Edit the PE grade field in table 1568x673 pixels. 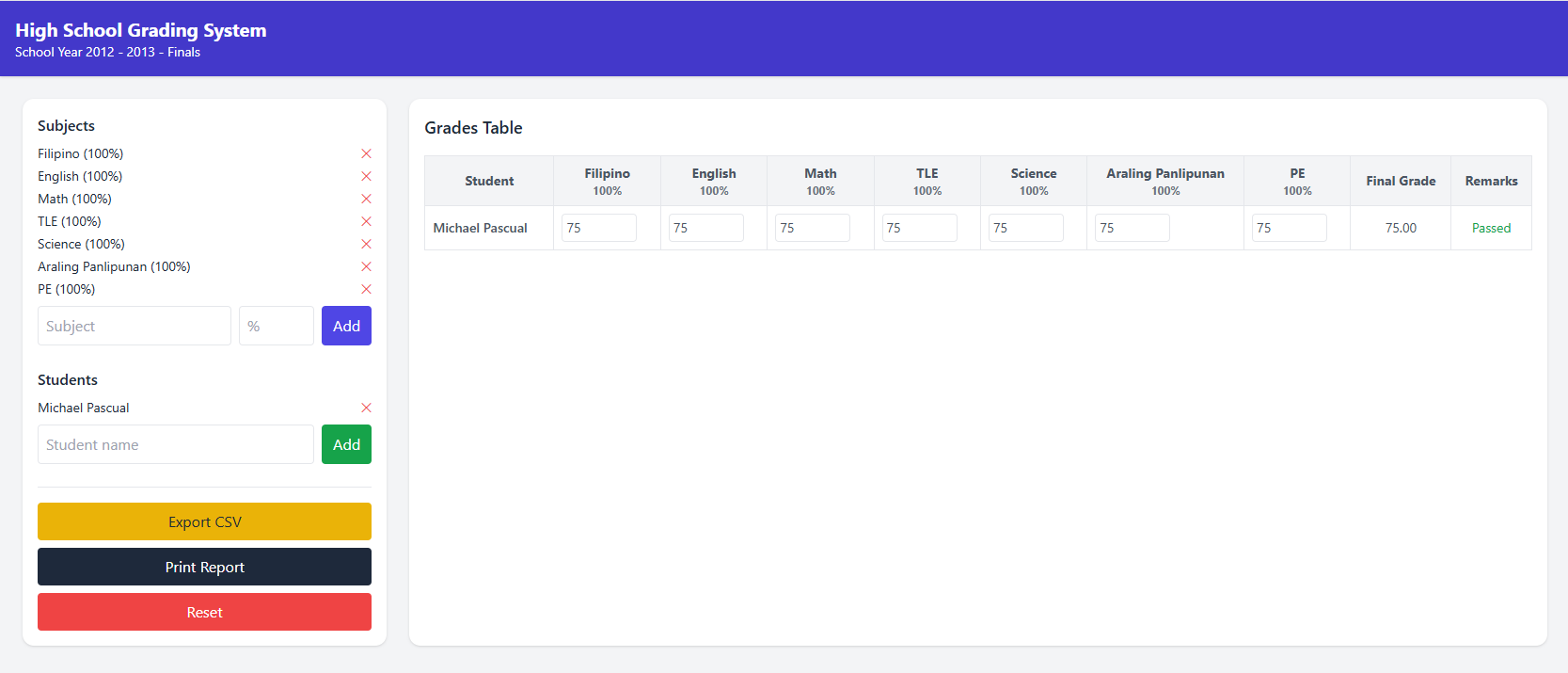point(1289,228)
